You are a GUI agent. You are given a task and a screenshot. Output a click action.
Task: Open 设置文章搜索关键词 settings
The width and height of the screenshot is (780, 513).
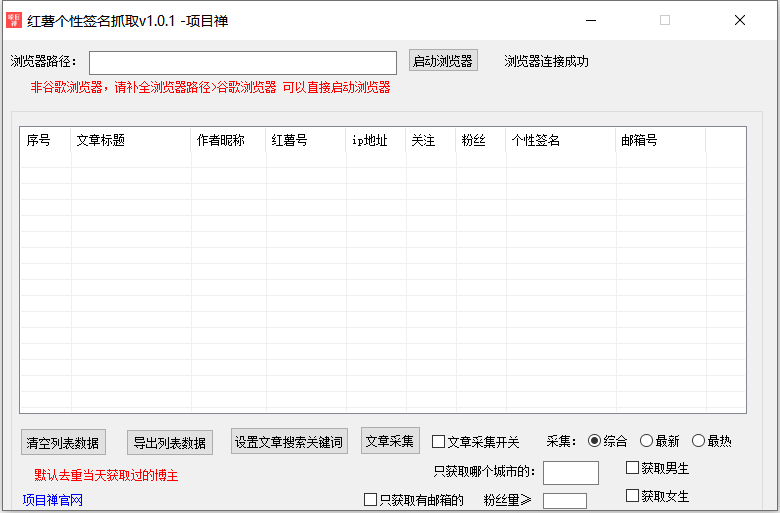[289, 442]
